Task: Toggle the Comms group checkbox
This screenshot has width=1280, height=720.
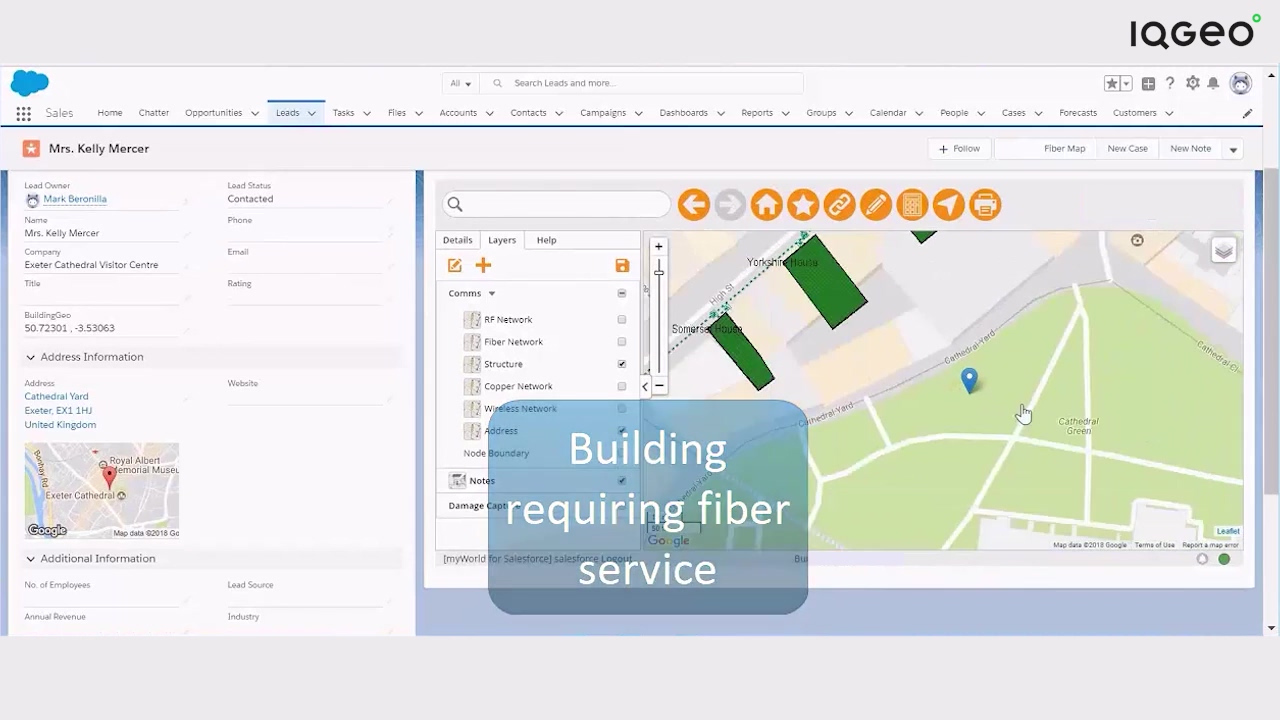Action: (x=622, y=294)
